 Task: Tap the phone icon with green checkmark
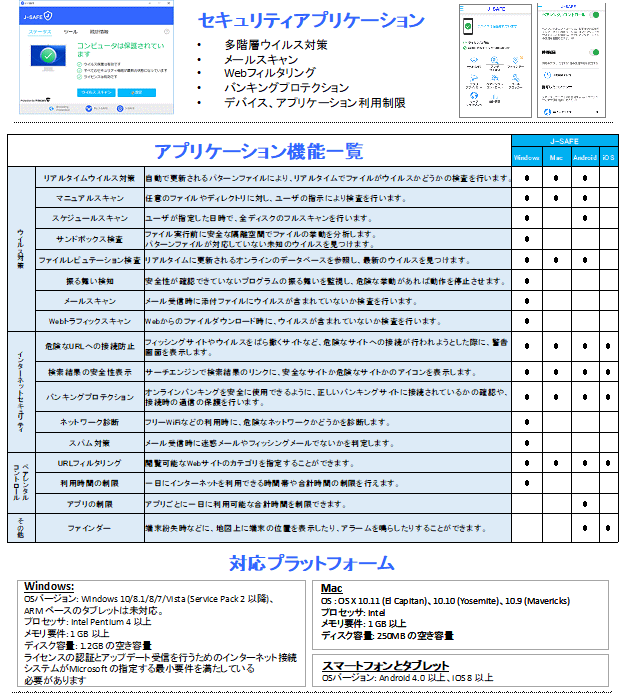point(468,26)
